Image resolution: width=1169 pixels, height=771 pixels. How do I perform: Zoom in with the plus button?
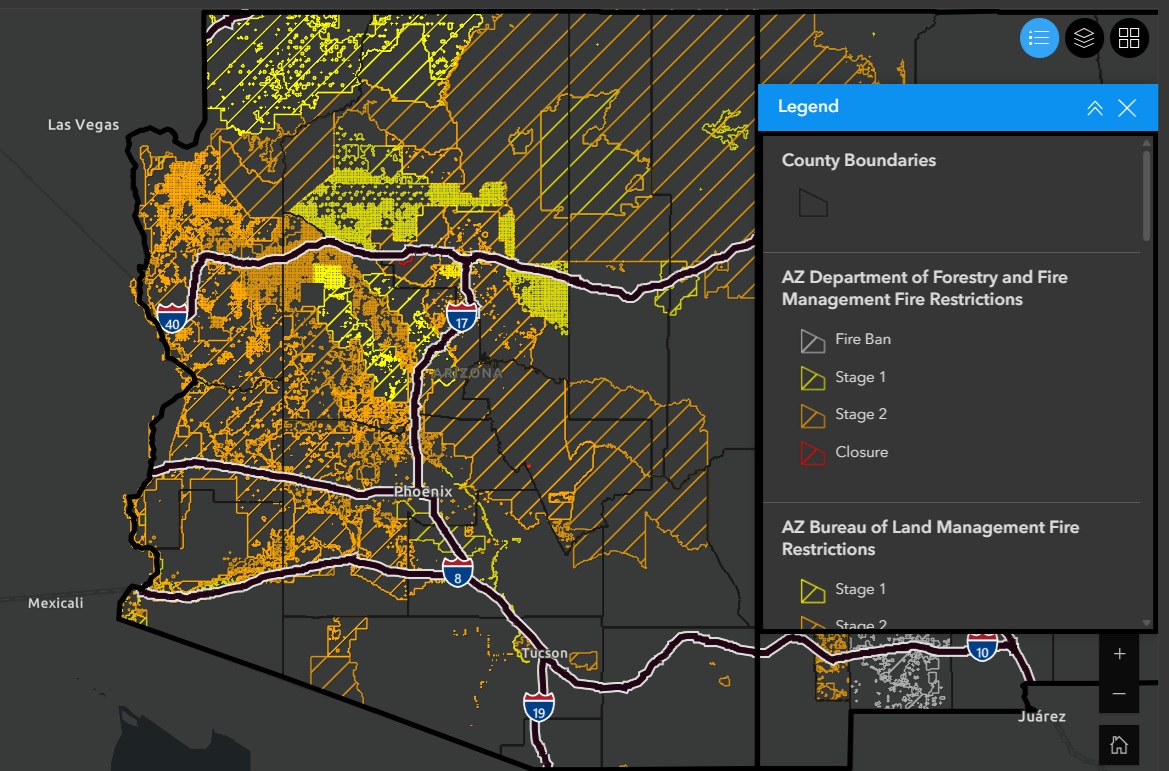pyautogui.click(x=1119, y=654)
